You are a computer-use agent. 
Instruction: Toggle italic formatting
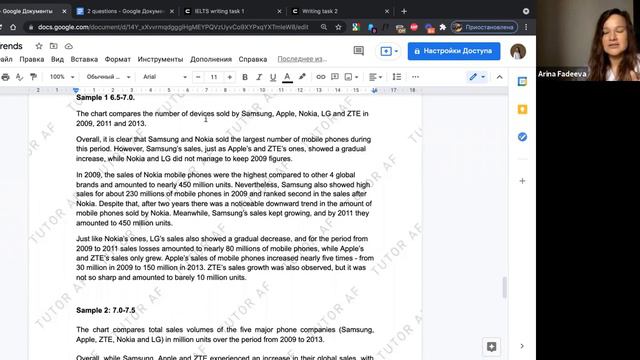(259, 77)
